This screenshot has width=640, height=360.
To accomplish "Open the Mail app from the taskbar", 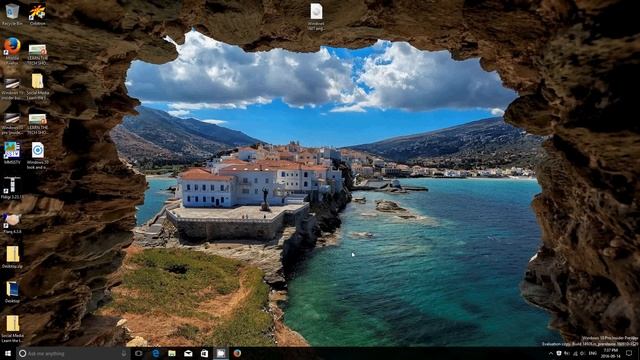I will click(188, 353).
